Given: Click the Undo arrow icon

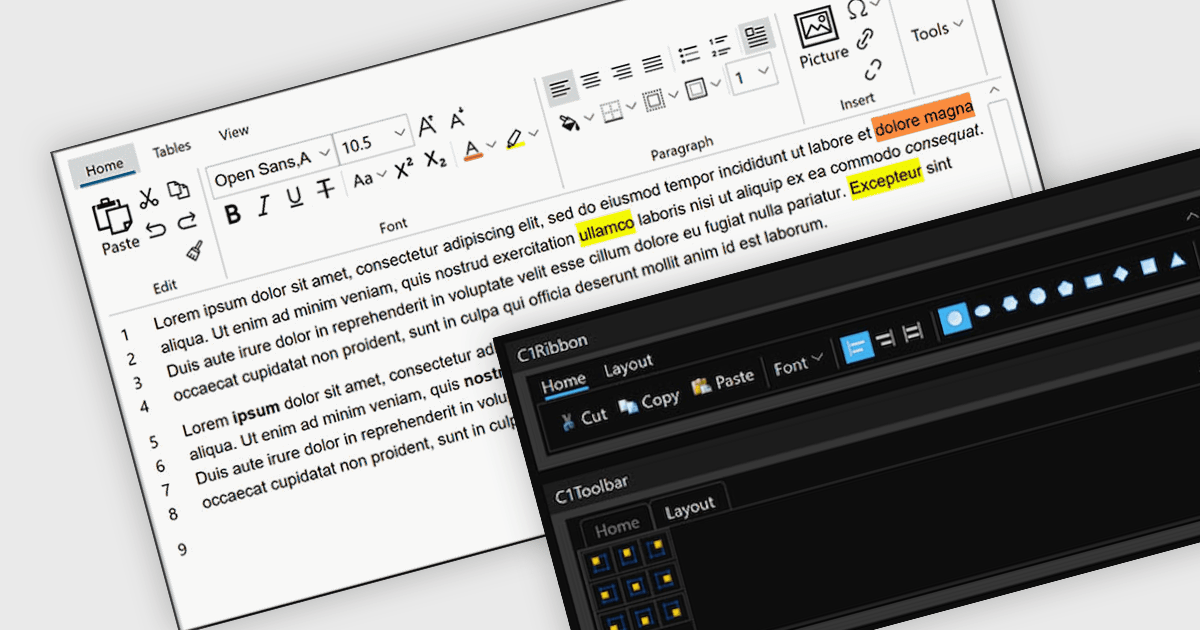Looking at the screenshot, I should point(156,230).
